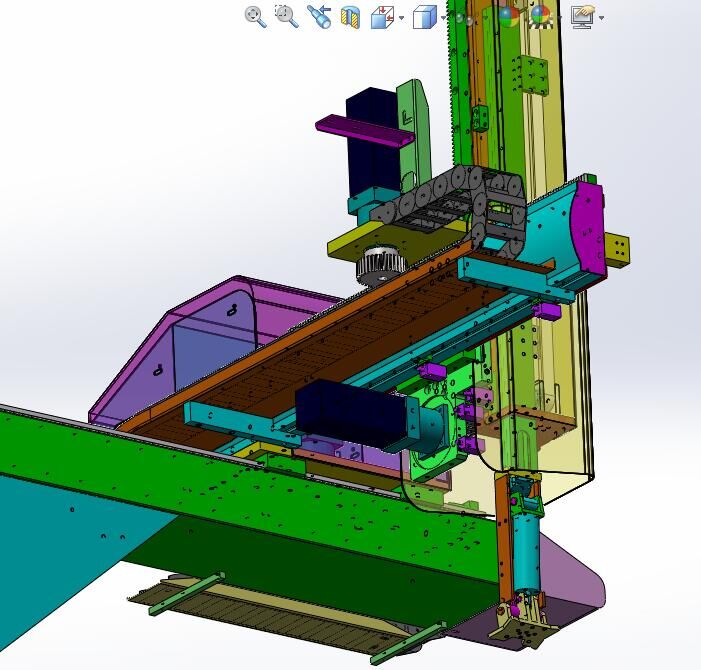The image size is (701, 670).
Task: Toggle the Section View tool
Action: (350, 17)
